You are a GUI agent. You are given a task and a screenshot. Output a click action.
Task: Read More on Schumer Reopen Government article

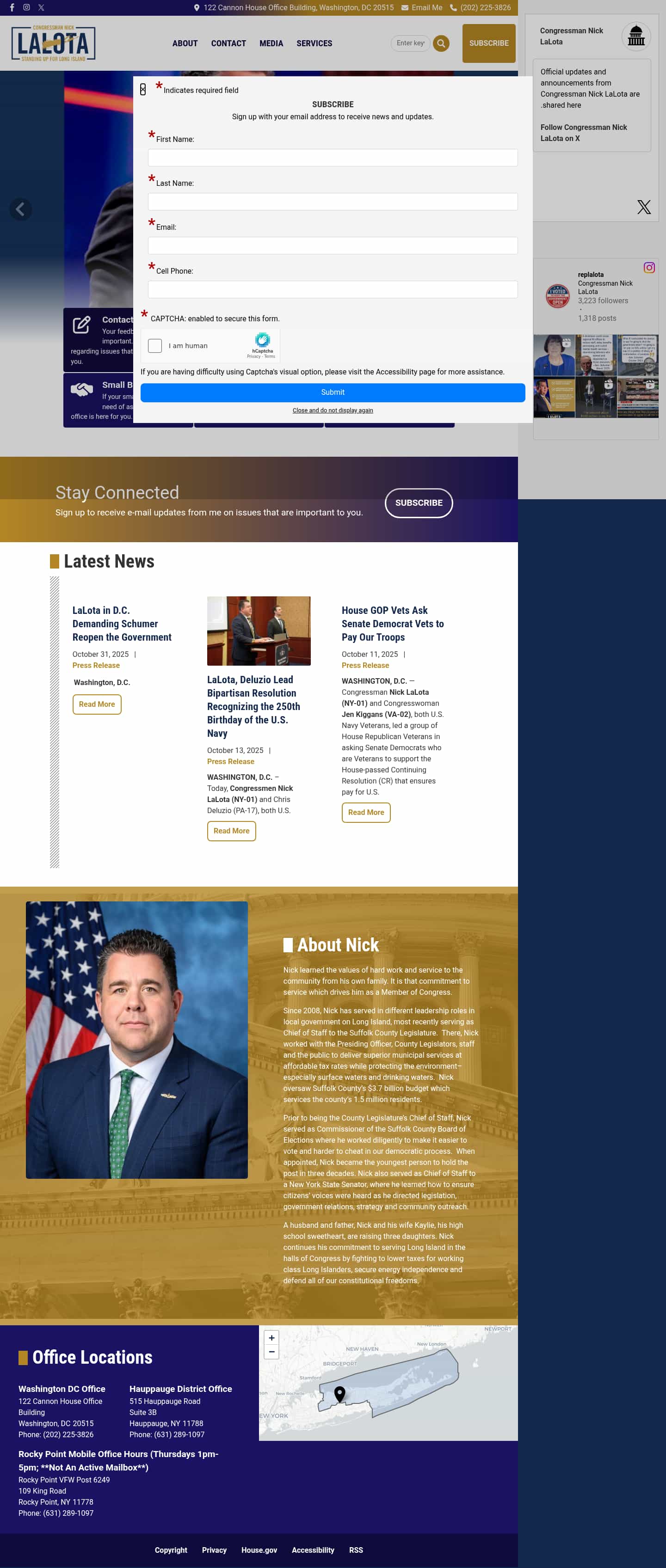97,704
